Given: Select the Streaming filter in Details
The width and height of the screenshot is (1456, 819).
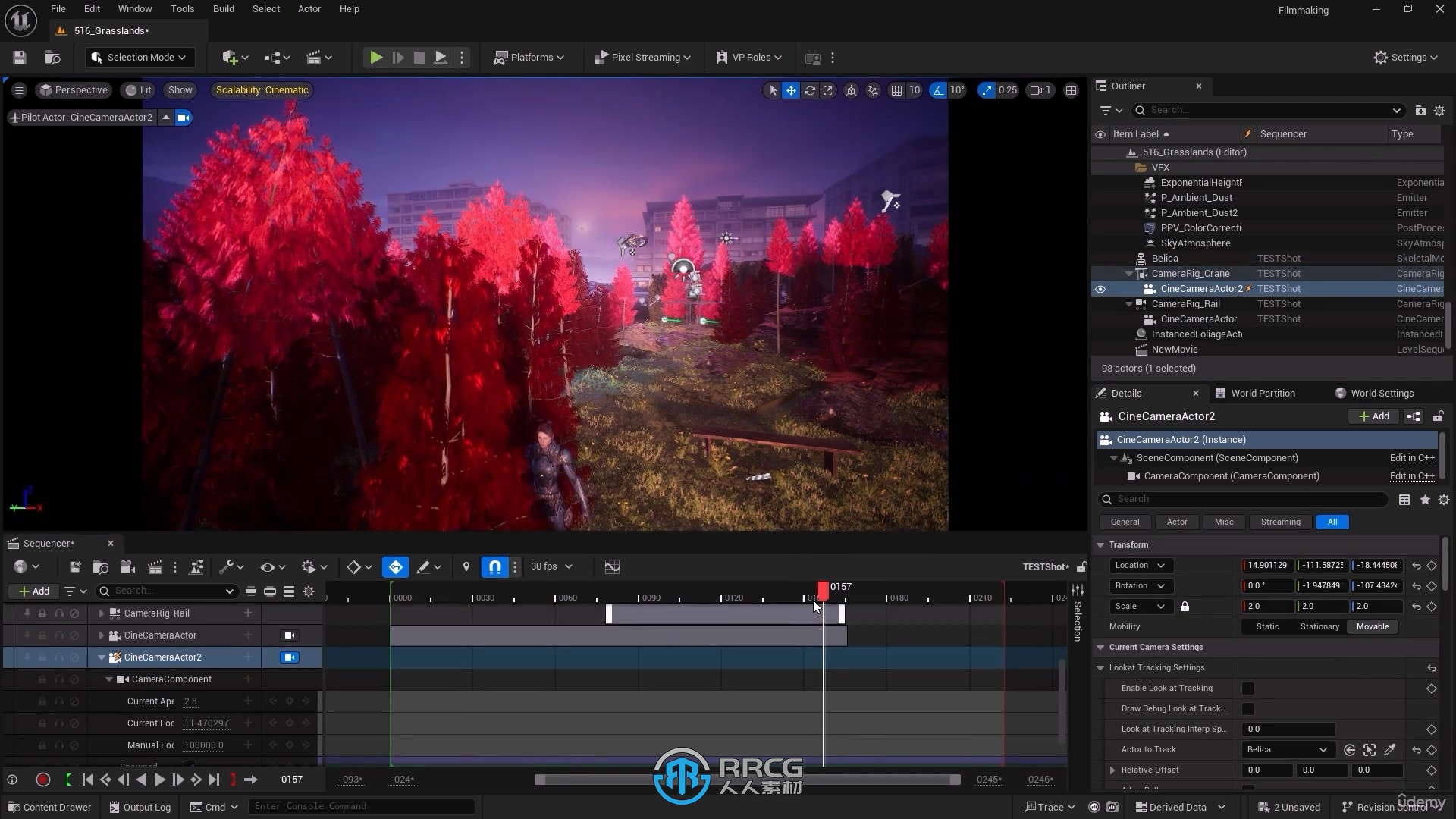Looking at the screenshot, I should click(1280, 522).
